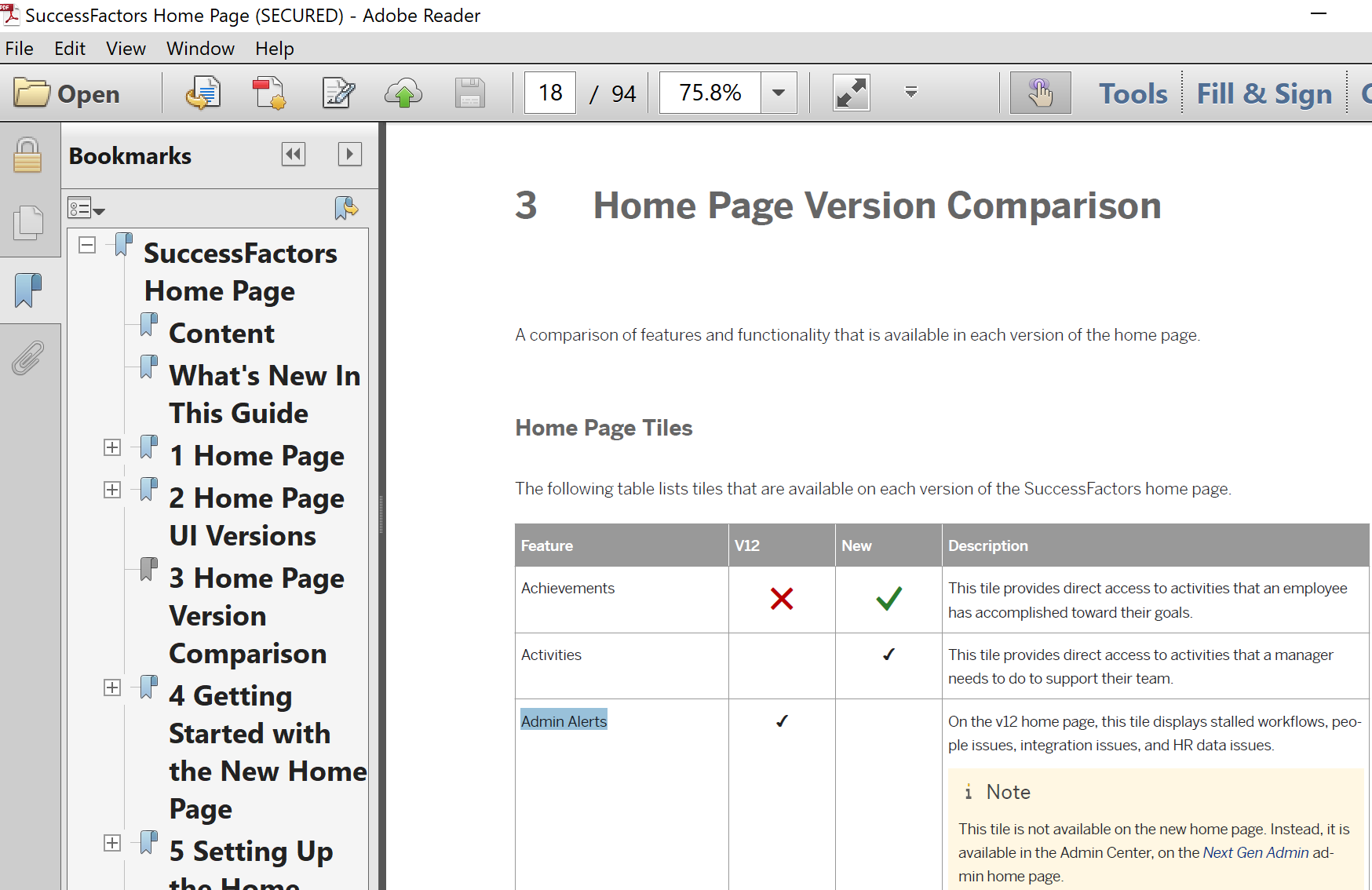The width and height of the screenshot is (1372, 890).
Task: Click the expand panel right-arrow button
Action: [x=349, y=155]
